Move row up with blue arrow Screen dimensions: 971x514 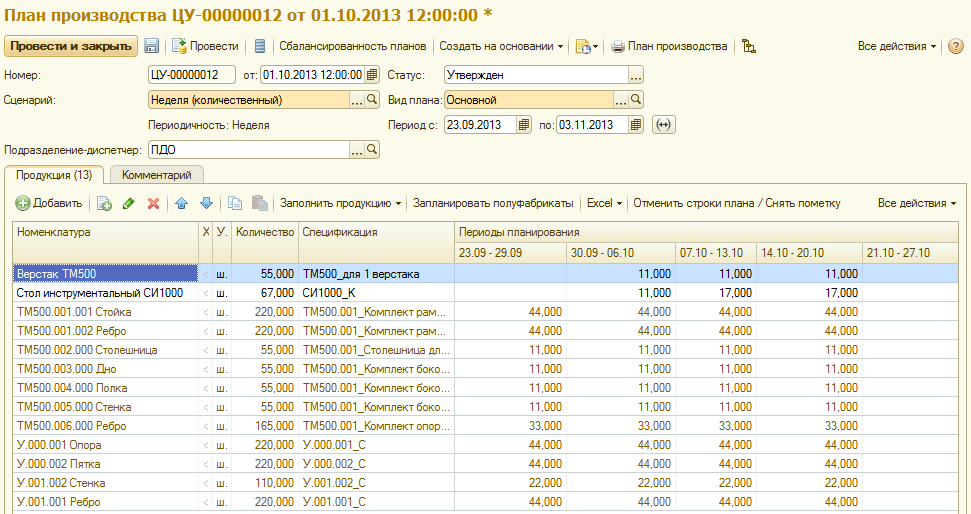(182, 203)
